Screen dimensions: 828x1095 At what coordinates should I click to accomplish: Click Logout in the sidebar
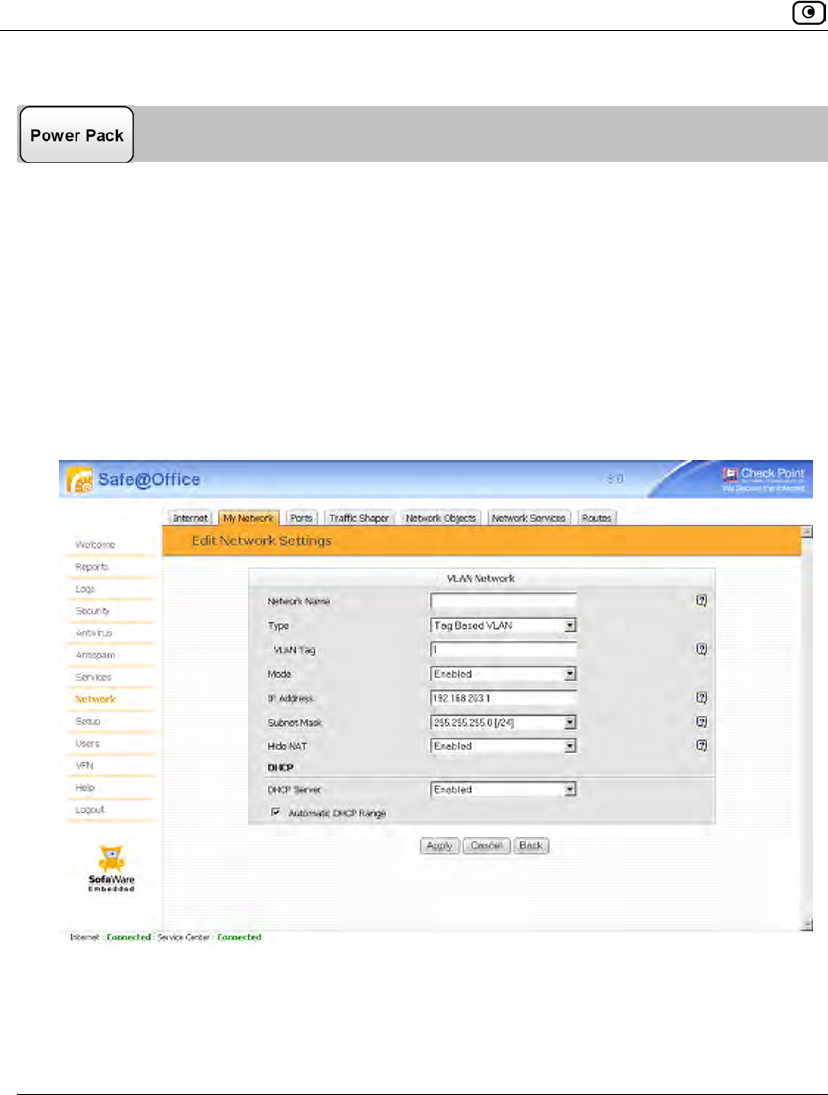tap(90, 810)
